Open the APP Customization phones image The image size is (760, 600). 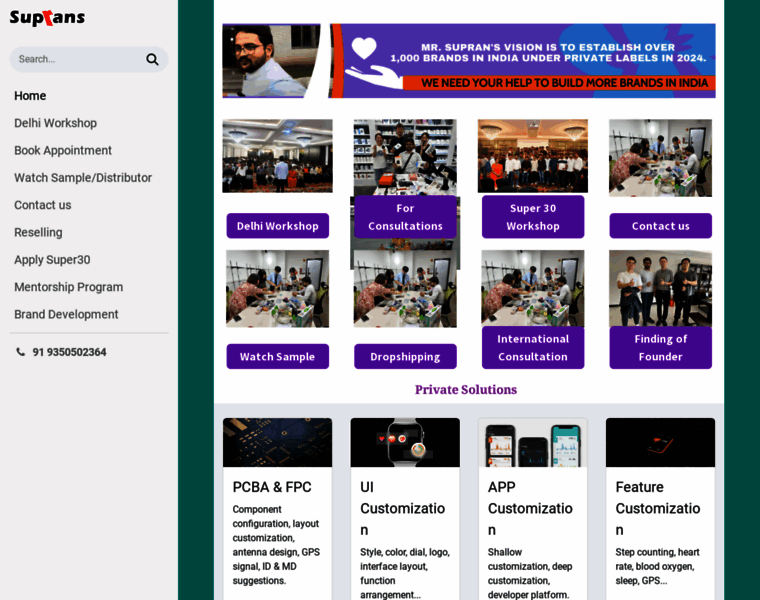pyautogui.click(x=533, y=442)
